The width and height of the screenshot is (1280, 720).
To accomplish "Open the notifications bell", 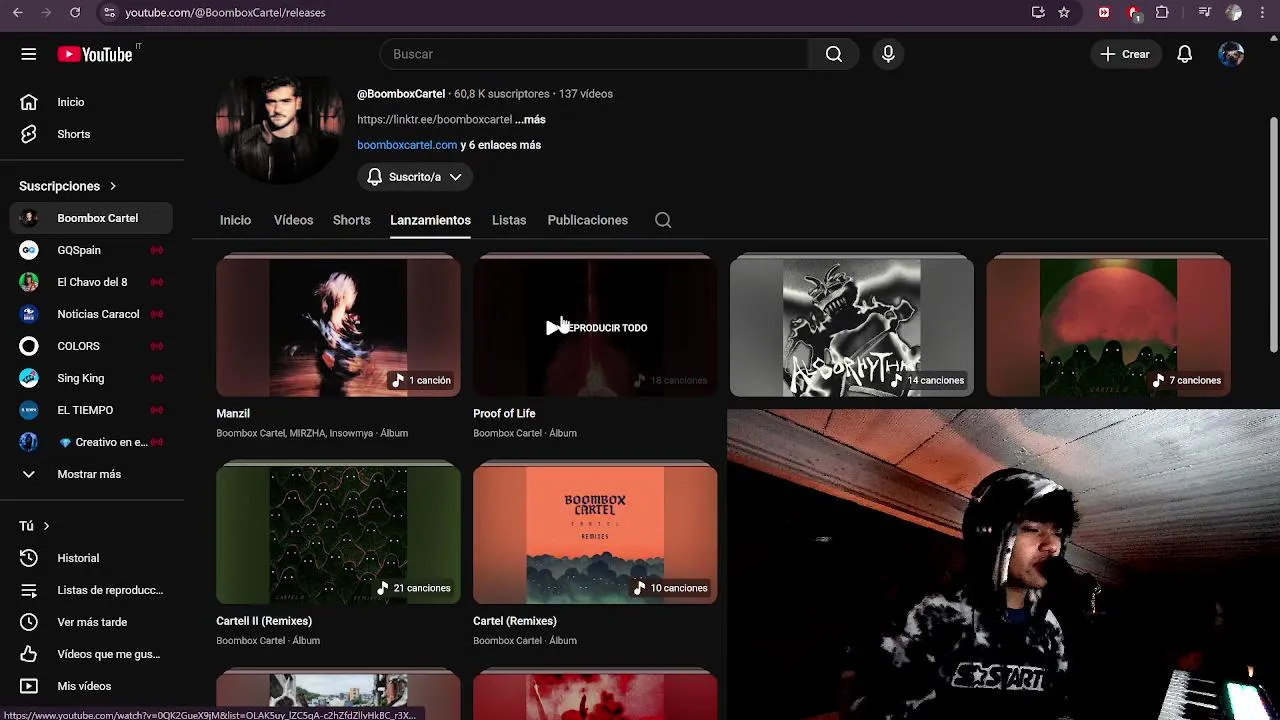I will [x=1184, y=54].
